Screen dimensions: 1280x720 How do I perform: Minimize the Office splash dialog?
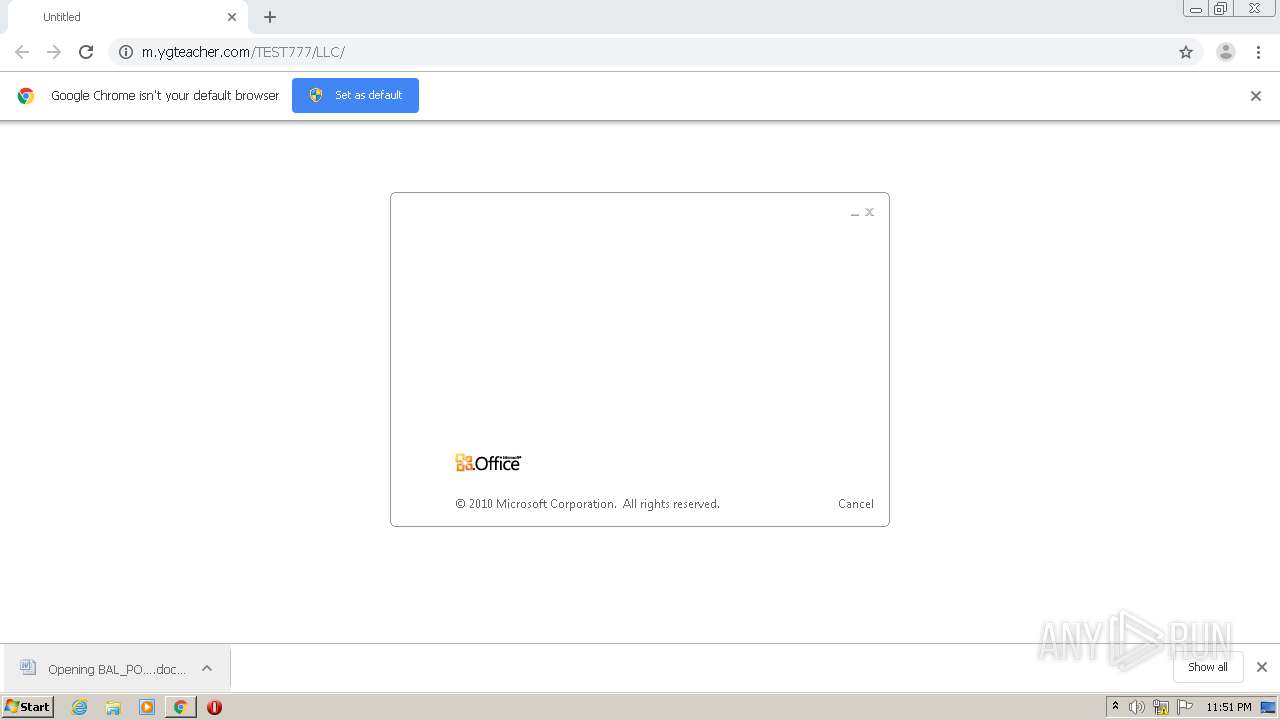[855, 213]
